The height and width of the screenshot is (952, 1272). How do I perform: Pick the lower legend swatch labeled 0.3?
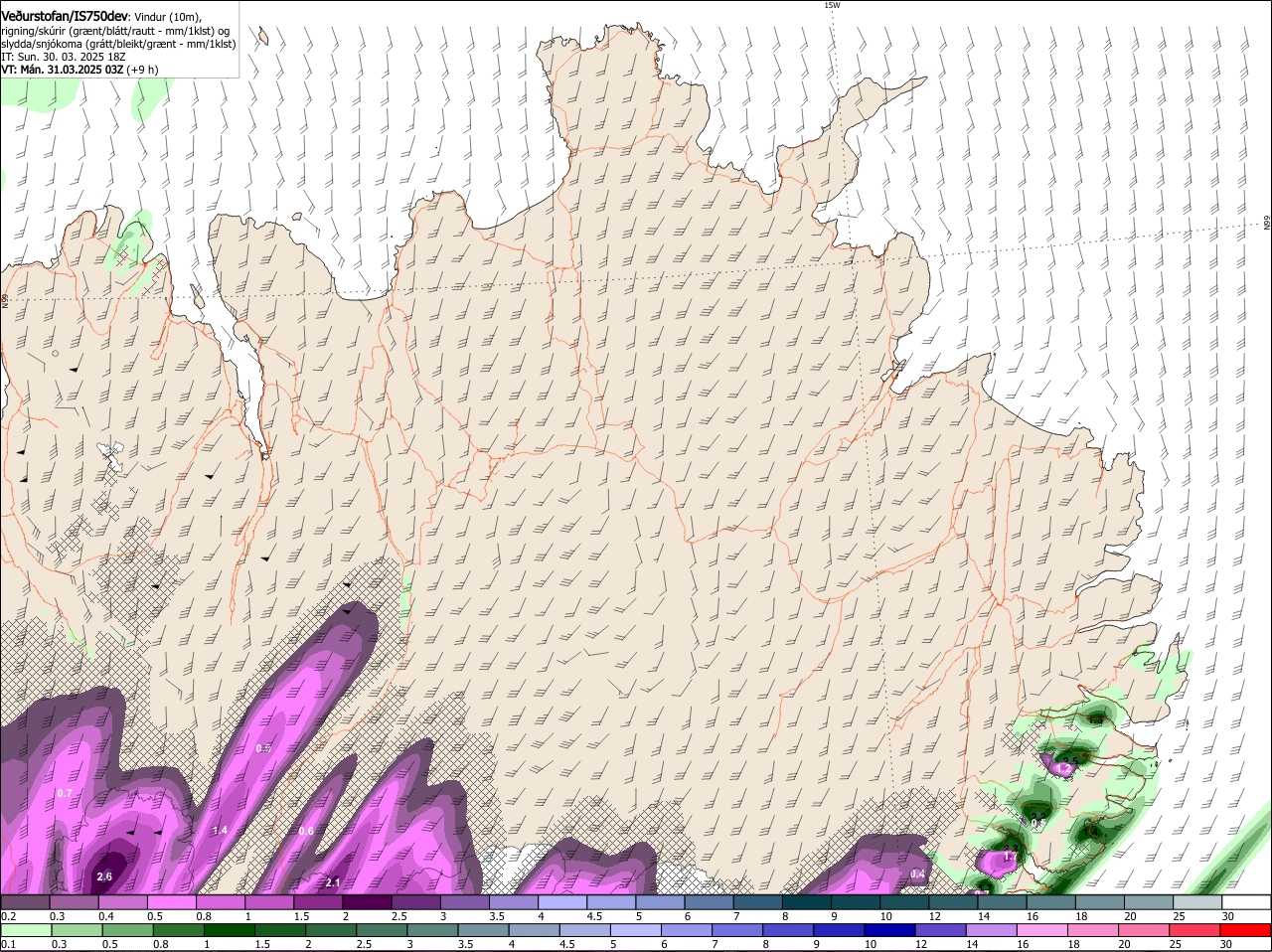77,930
